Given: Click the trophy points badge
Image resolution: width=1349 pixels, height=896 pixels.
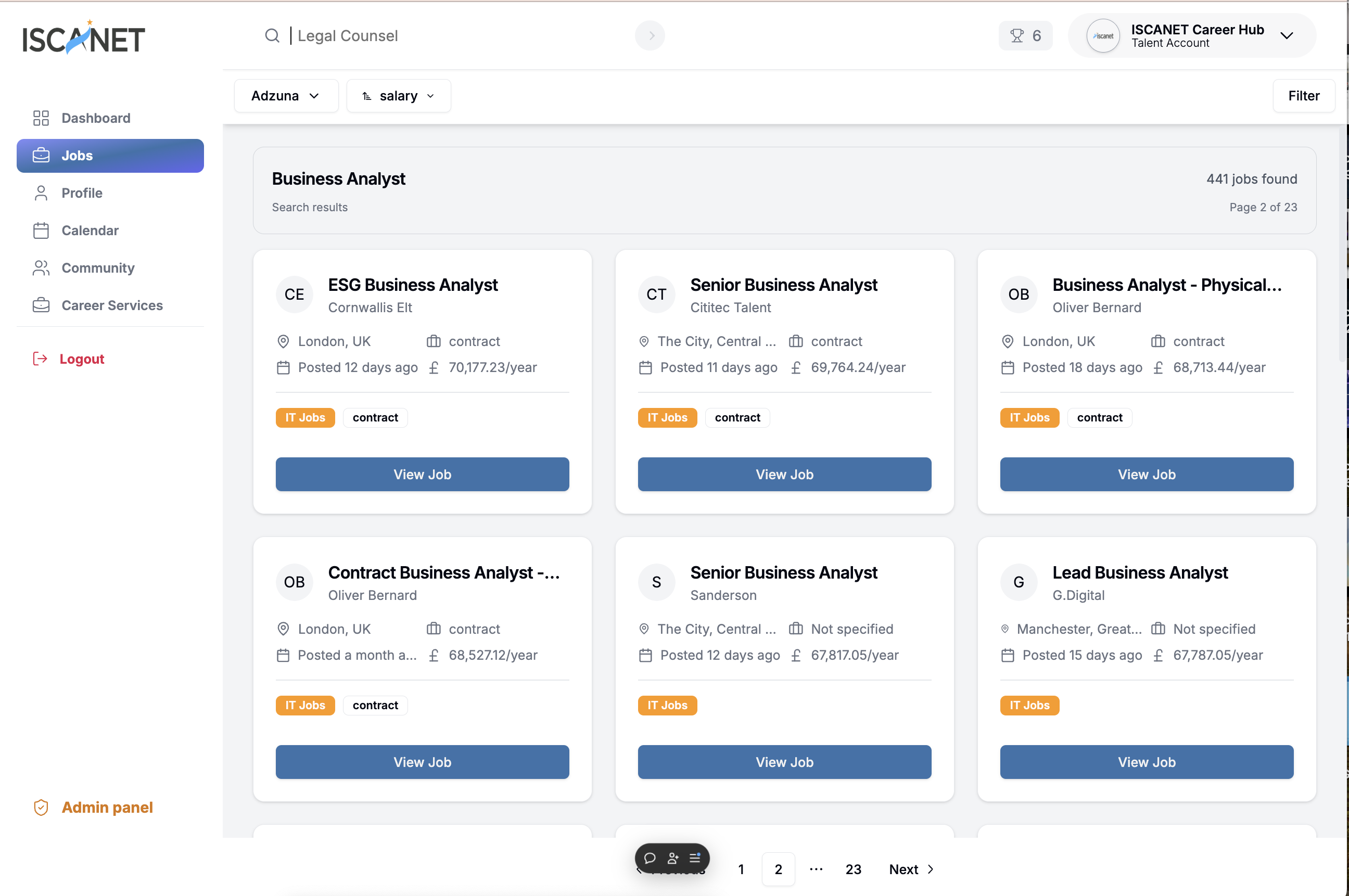Looking at the screenshot, I should coord(1025,35).
